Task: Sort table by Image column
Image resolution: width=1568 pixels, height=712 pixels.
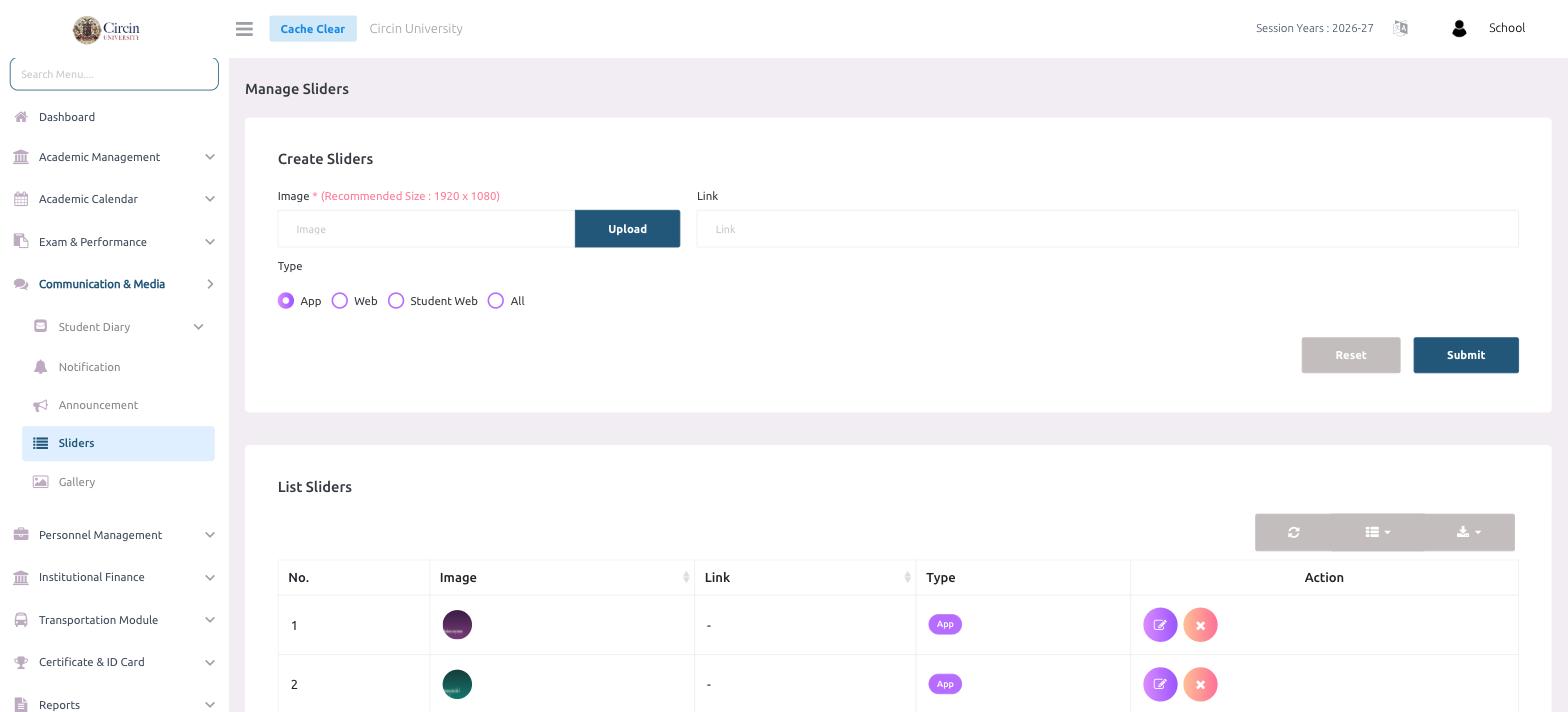Action: tap(562, 578)
